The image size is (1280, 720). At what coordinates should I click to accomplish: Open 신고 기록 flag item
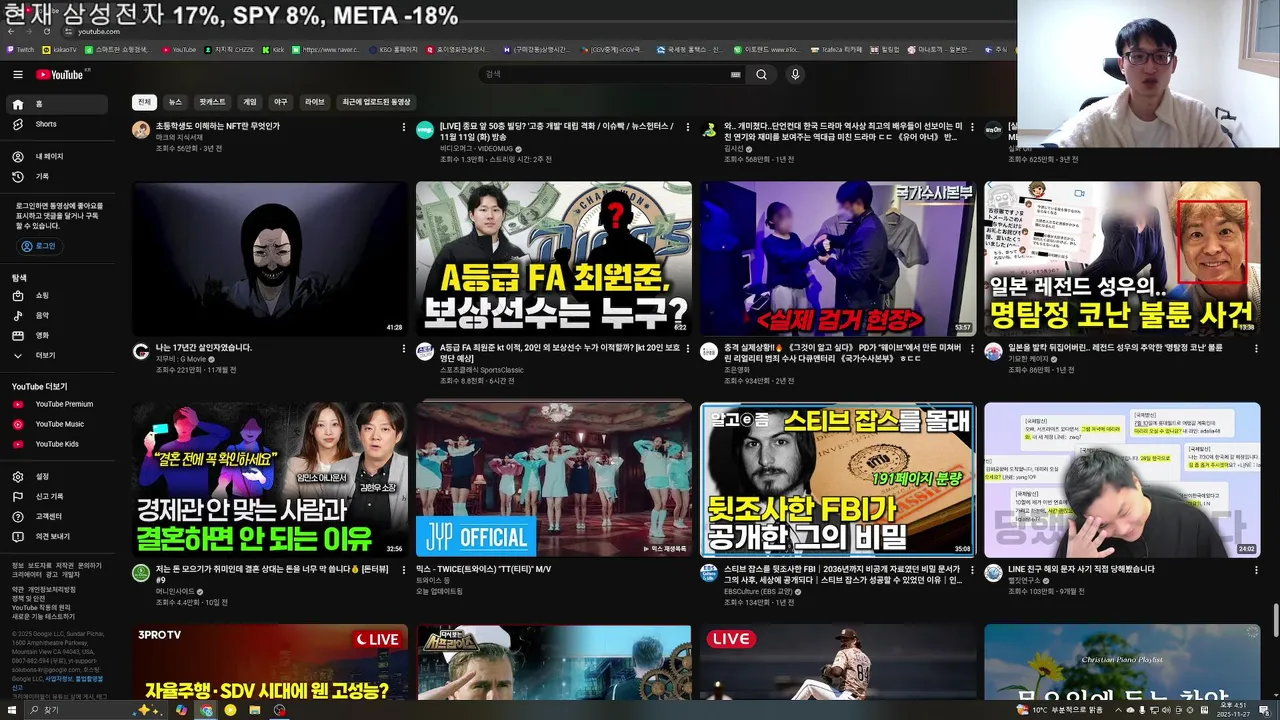(57, 497)
